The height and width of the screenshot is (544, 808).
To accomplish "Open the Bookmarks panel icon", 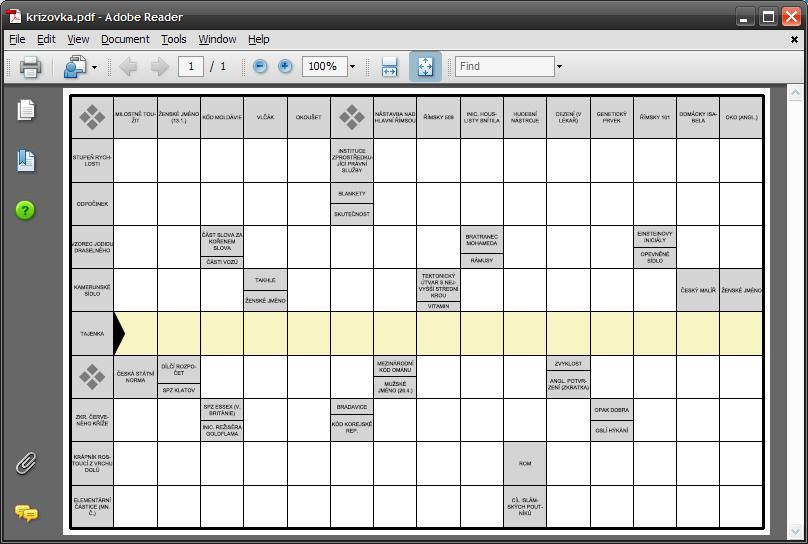I will (26, 161).
